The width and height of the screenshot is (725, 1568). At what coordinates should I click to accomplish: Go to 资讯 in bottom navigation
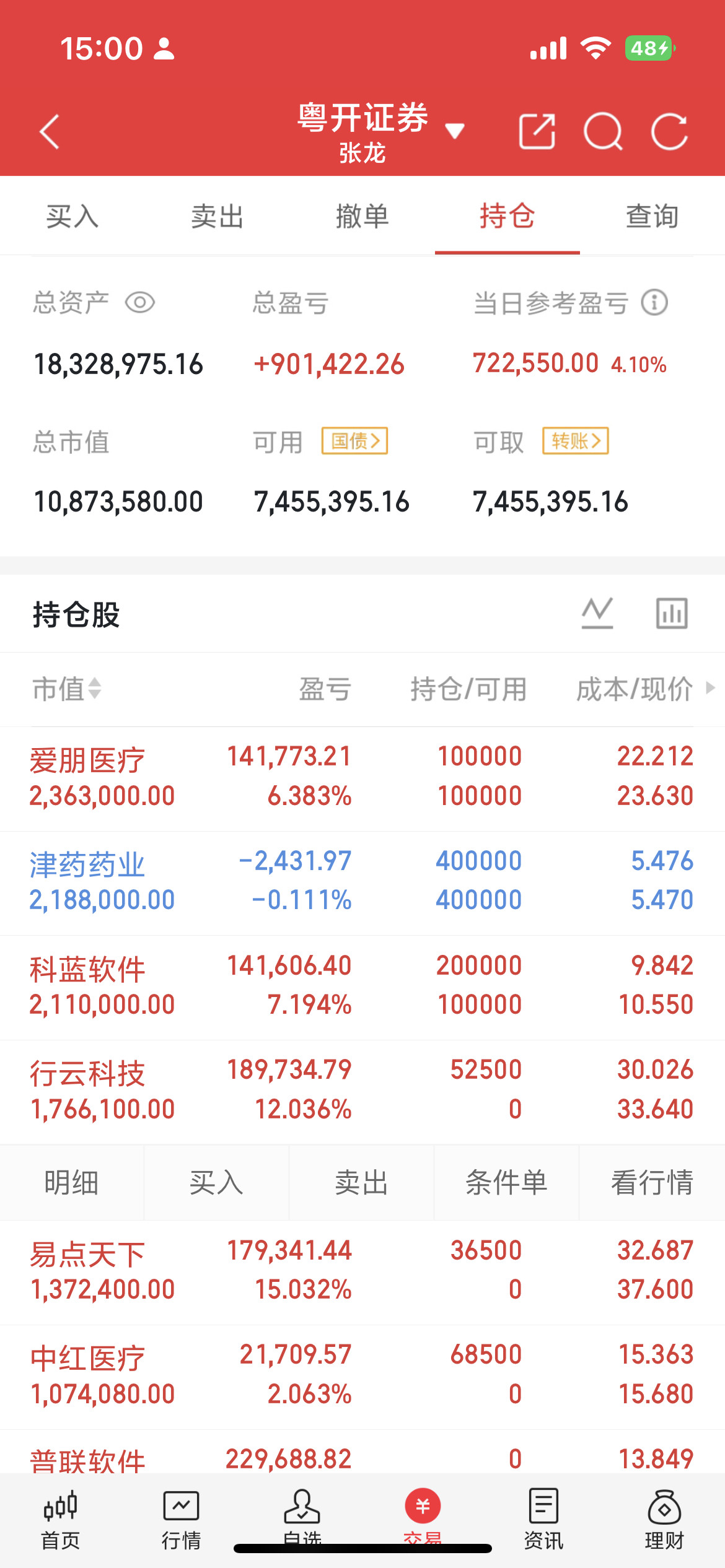(x=543, y=1519)
